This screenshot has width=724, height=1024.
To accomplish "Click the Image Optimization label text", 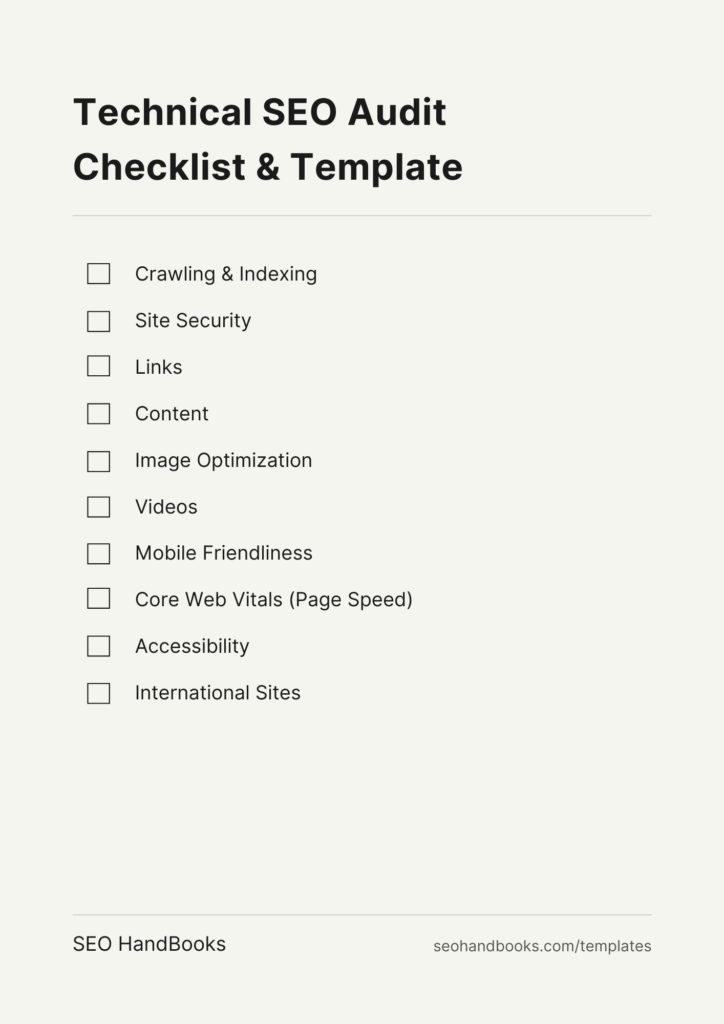I will (x=223, y=460).
